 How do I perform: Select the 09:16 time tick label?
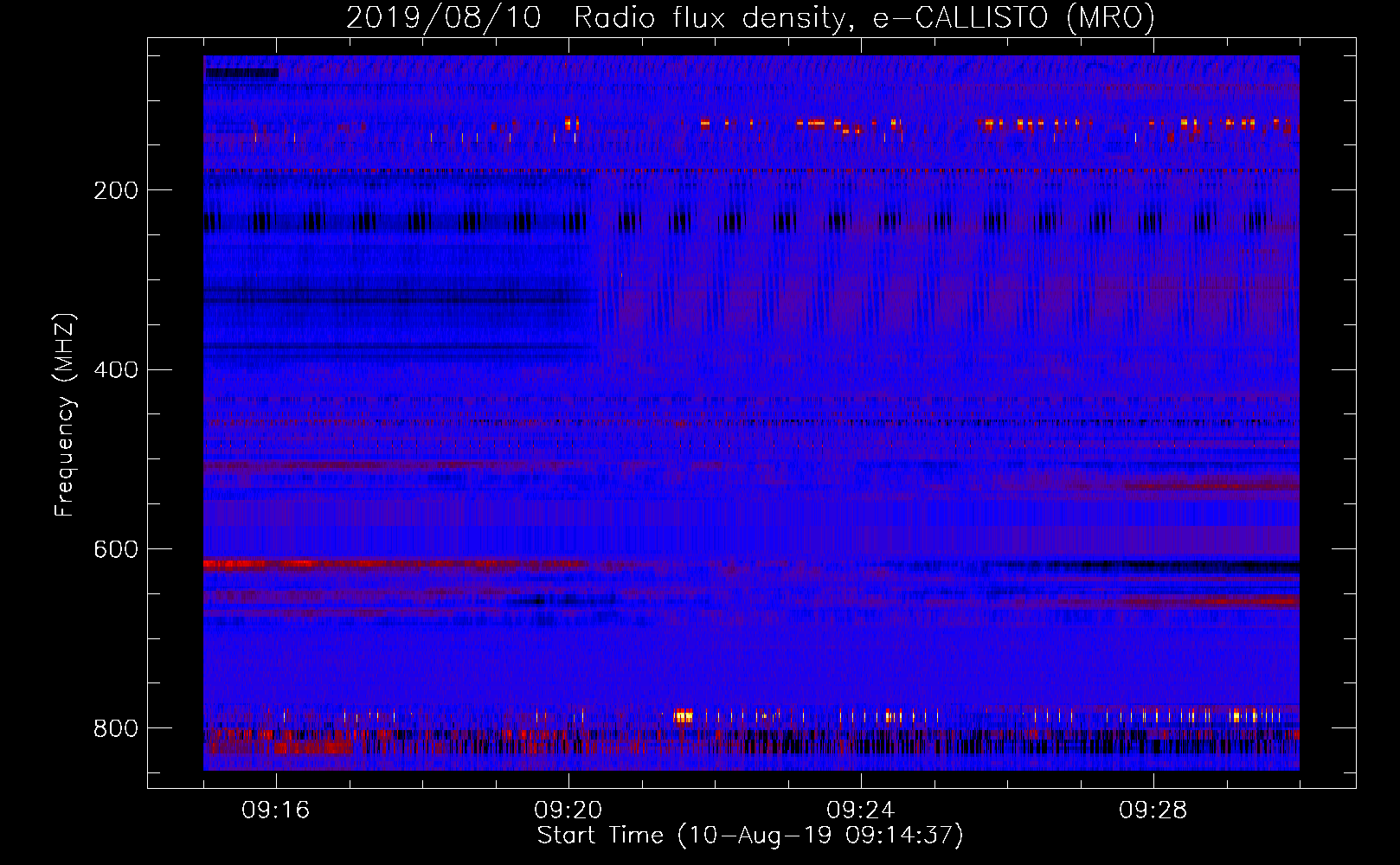point(276,811)
